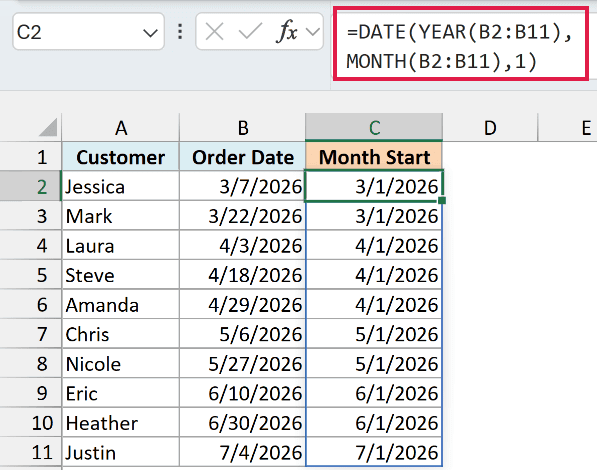Screen dimensions: 597x470
Task: Select the 4/18/2026 order date cell
Action: (243, 275)
